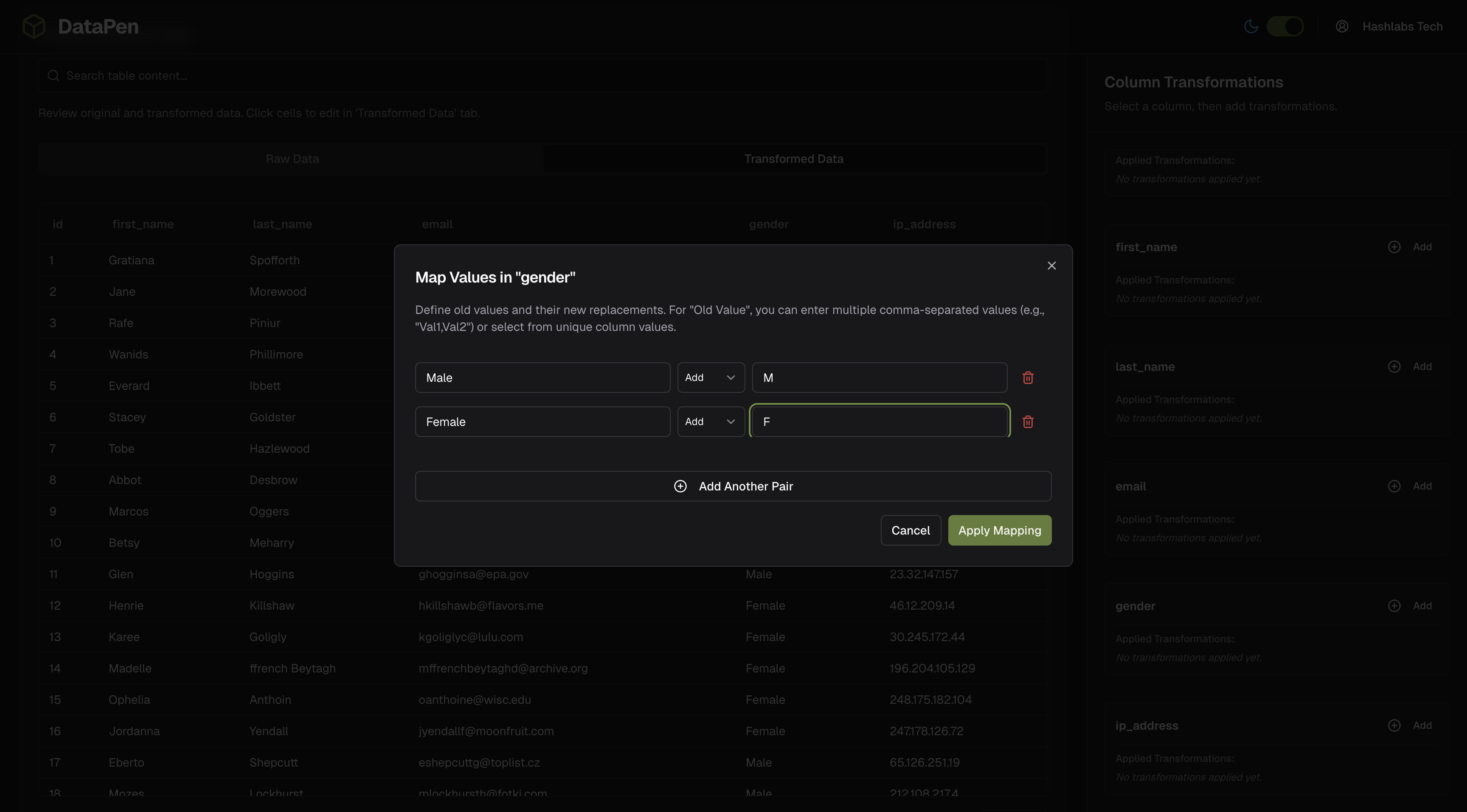Select the kgoliglyc@lulu.com email cell

click(470, 637)
